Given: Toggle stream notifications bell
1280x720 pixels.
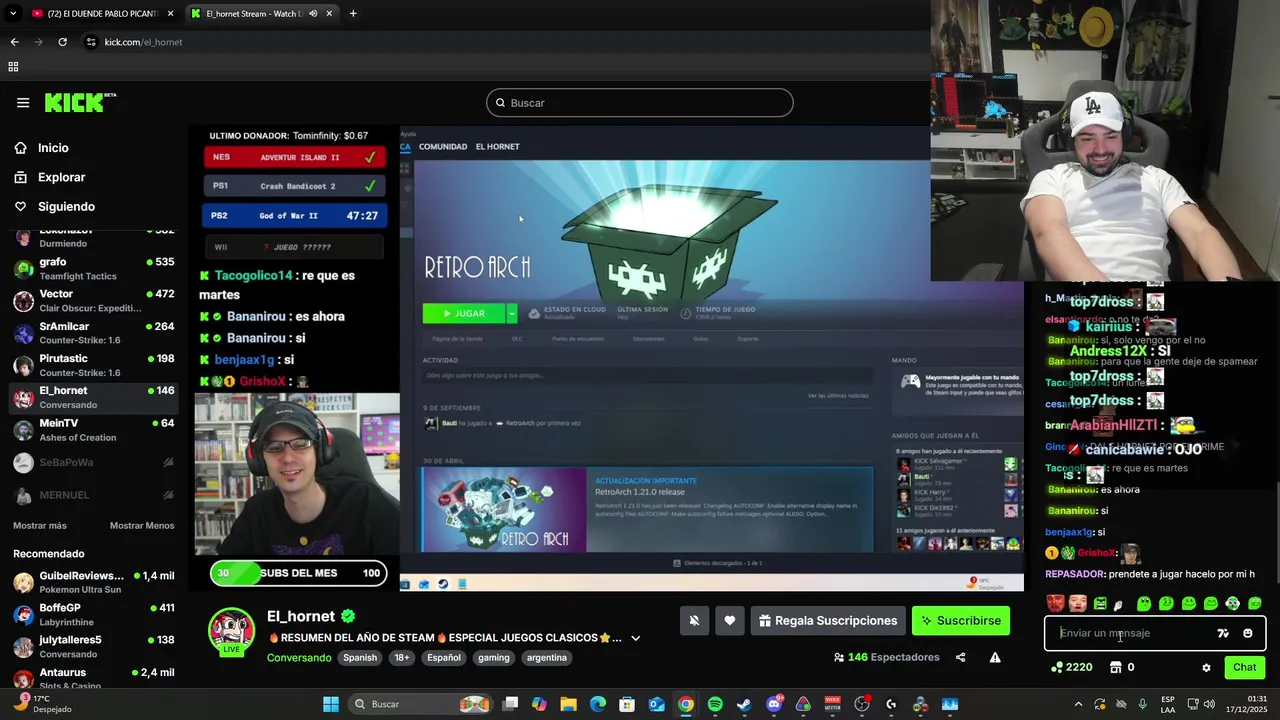Looking at the screenshot, I should click(x=694, y=621).
